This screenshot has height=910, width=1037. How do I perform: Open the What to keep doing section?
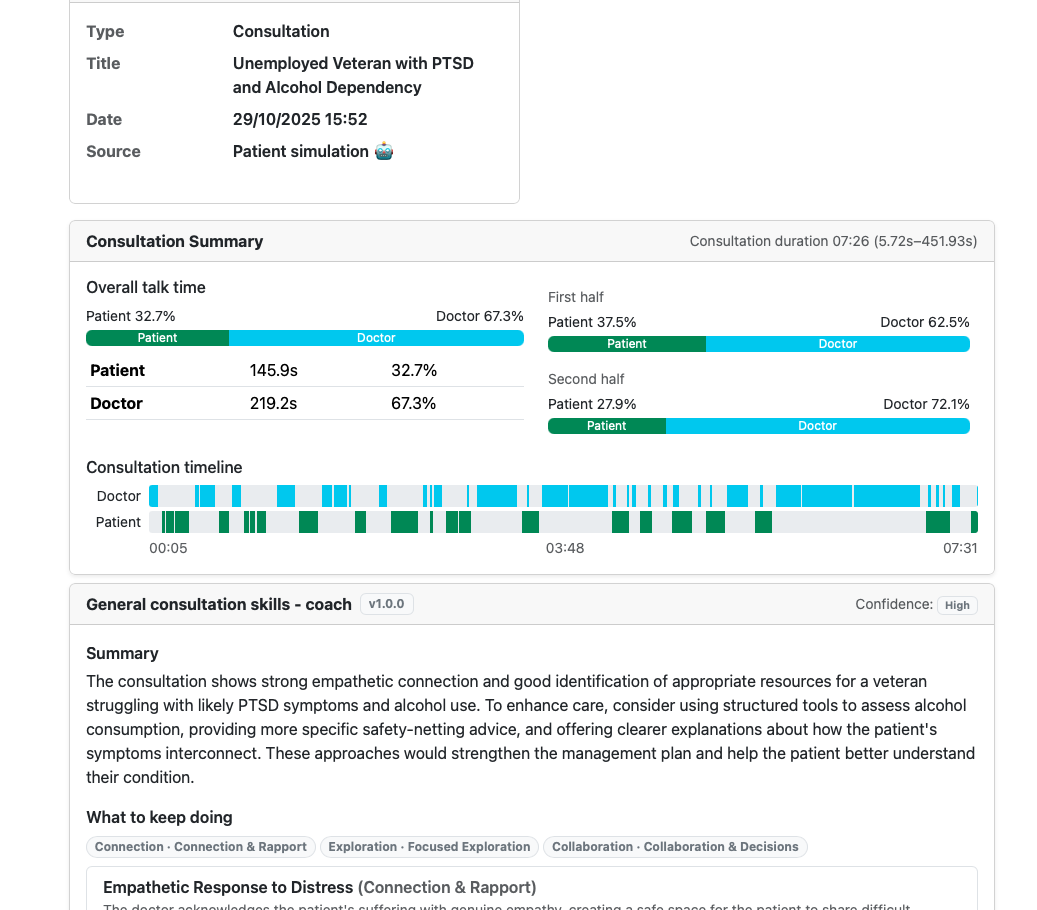click(159, 817)
